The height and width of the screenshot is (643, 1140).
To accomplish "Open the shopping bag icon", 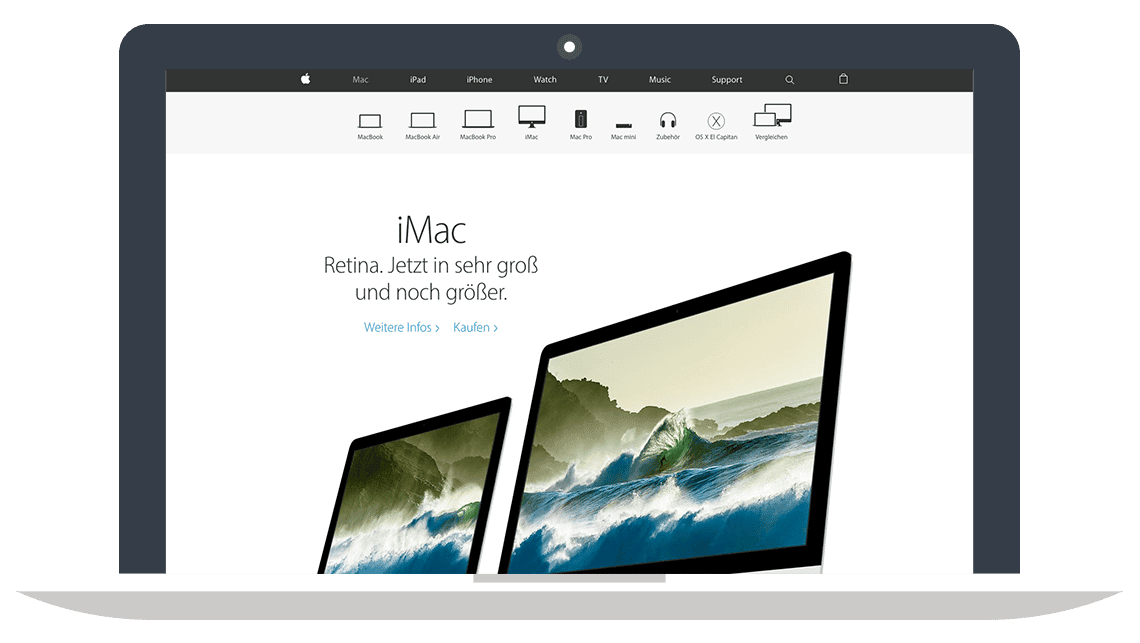I will tap(843, 79).
